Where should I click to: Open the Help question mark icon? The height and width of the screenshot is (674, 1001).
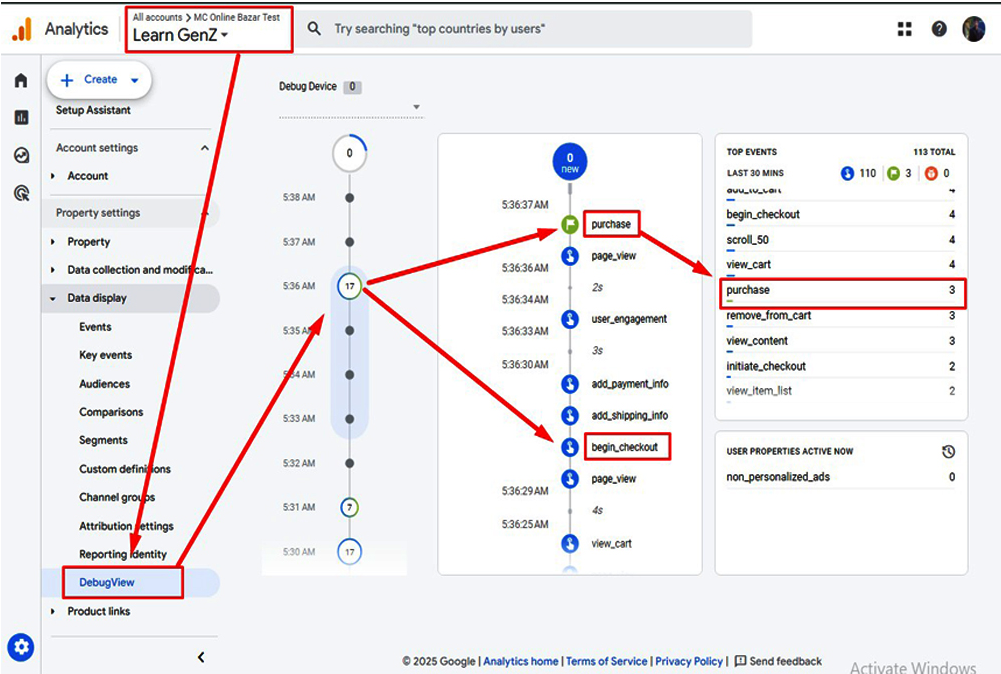(939, 29)
